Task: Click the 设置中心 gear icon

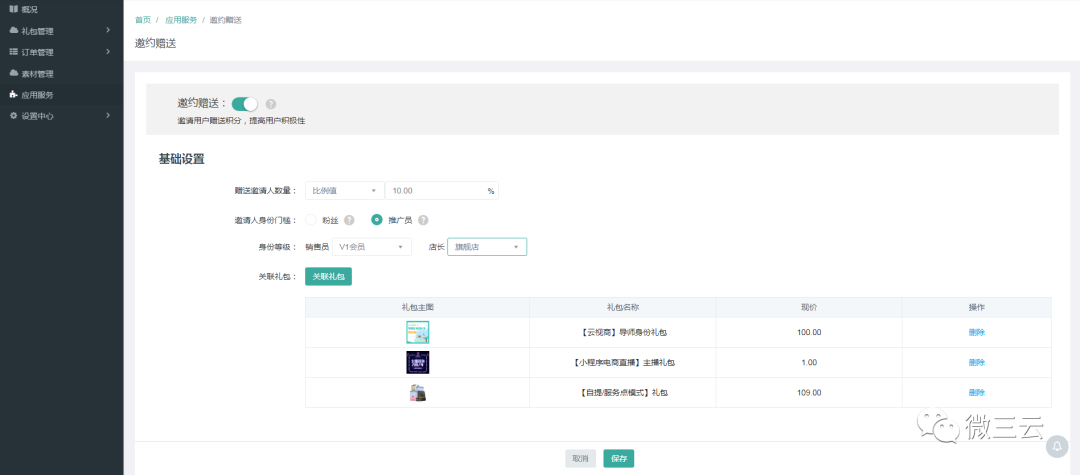Action: [13, 116]
